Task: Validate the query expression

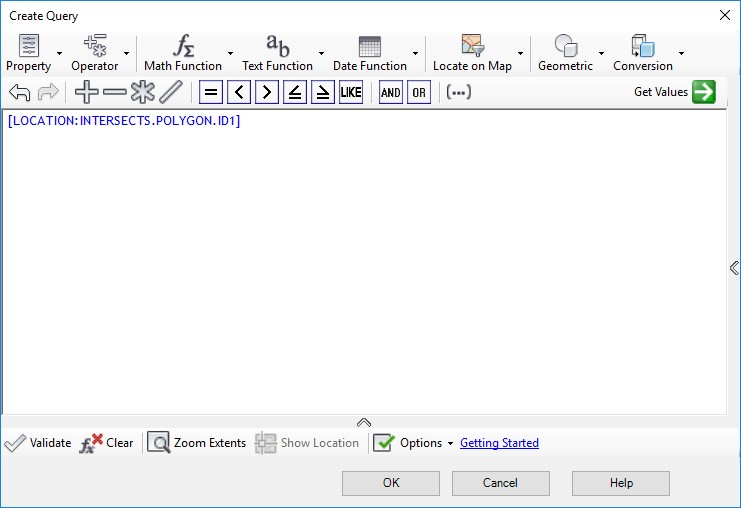Action: tap(38, 443)
